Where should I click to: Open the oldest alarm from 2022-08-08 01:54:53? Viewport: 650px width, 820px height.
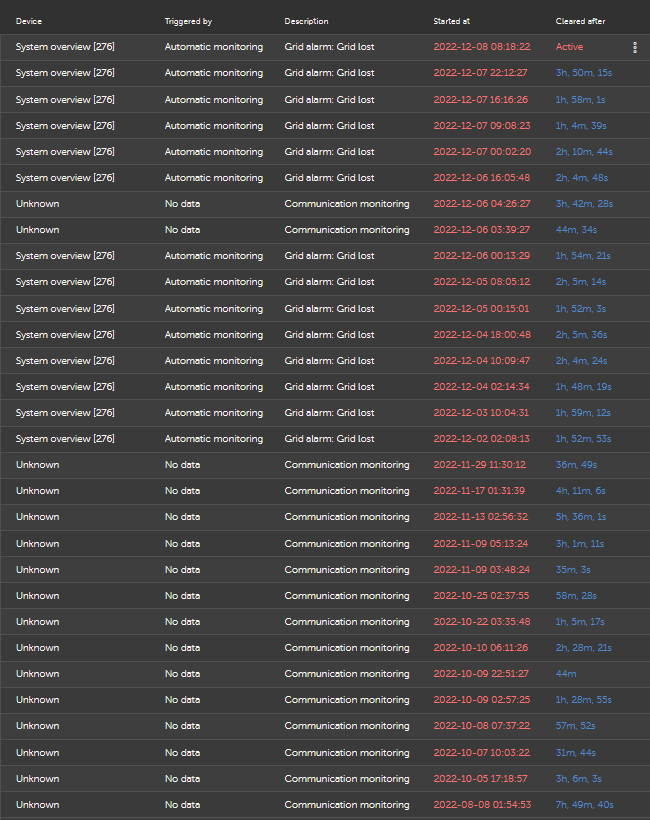pos(325,805)
